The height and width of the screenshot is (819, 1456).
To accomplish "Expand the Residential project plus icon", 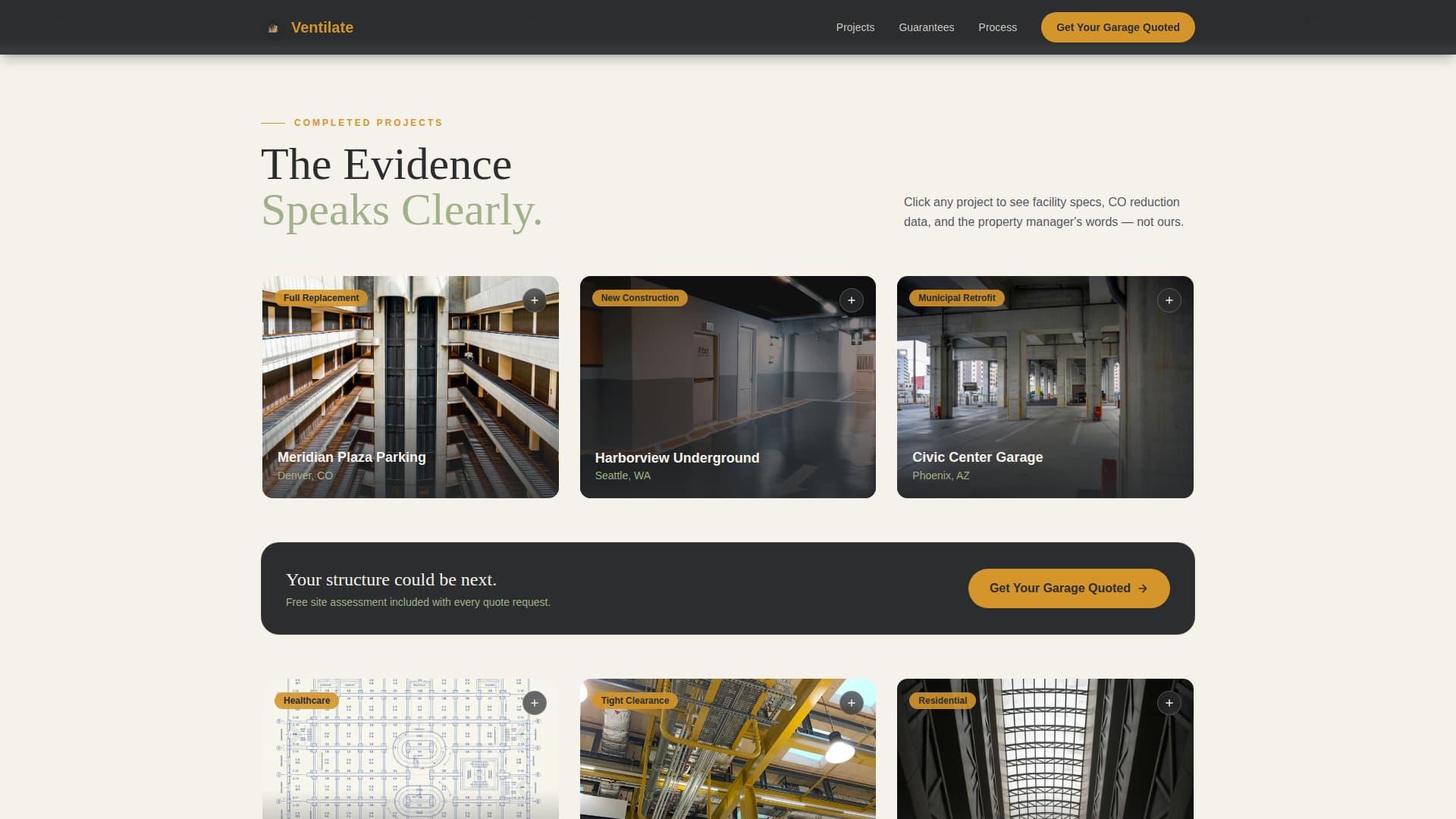I will 1169,703.
